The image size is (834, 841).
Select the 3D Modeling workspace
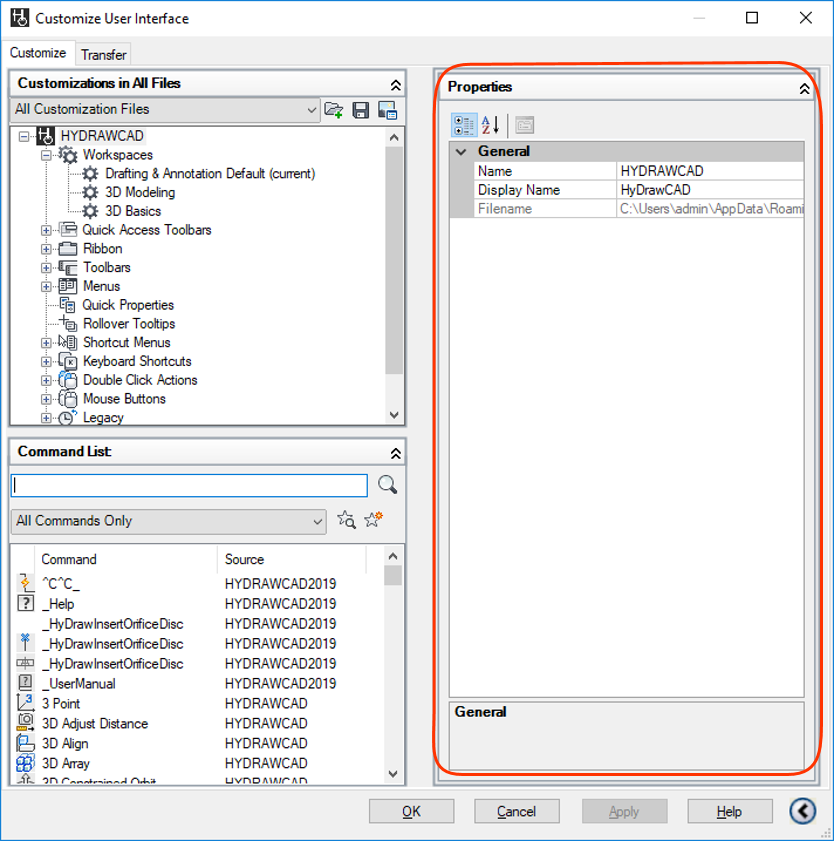tap(140, 193)
